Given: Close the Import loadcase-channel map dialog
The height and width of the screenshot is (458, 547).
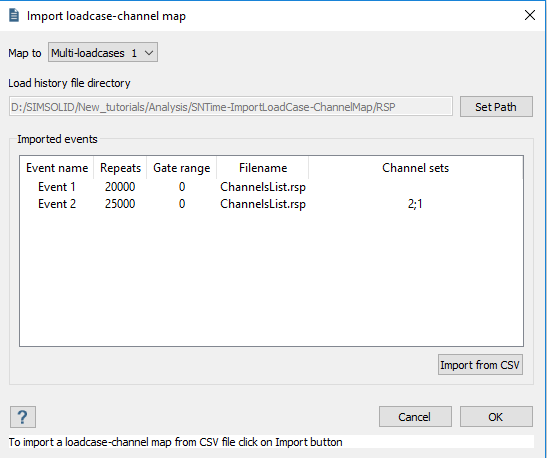Looking at the screenshot, I should 530,15.
